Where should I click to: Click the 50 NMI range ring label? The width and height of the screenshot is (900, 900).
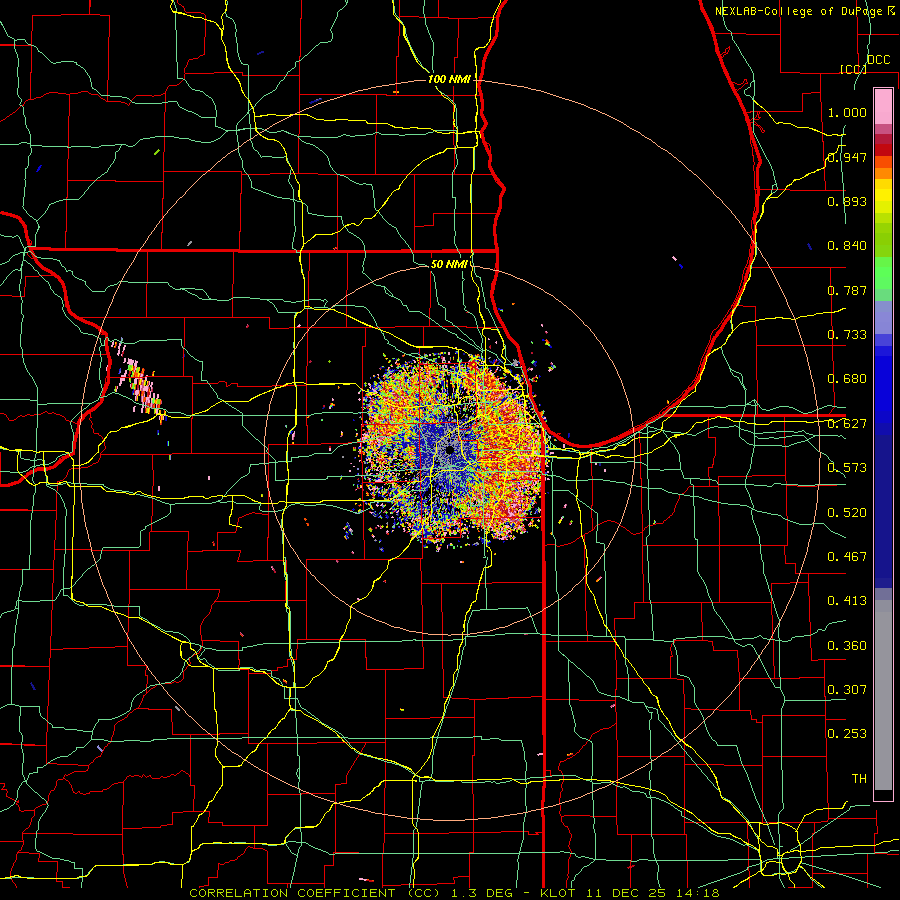449,264
